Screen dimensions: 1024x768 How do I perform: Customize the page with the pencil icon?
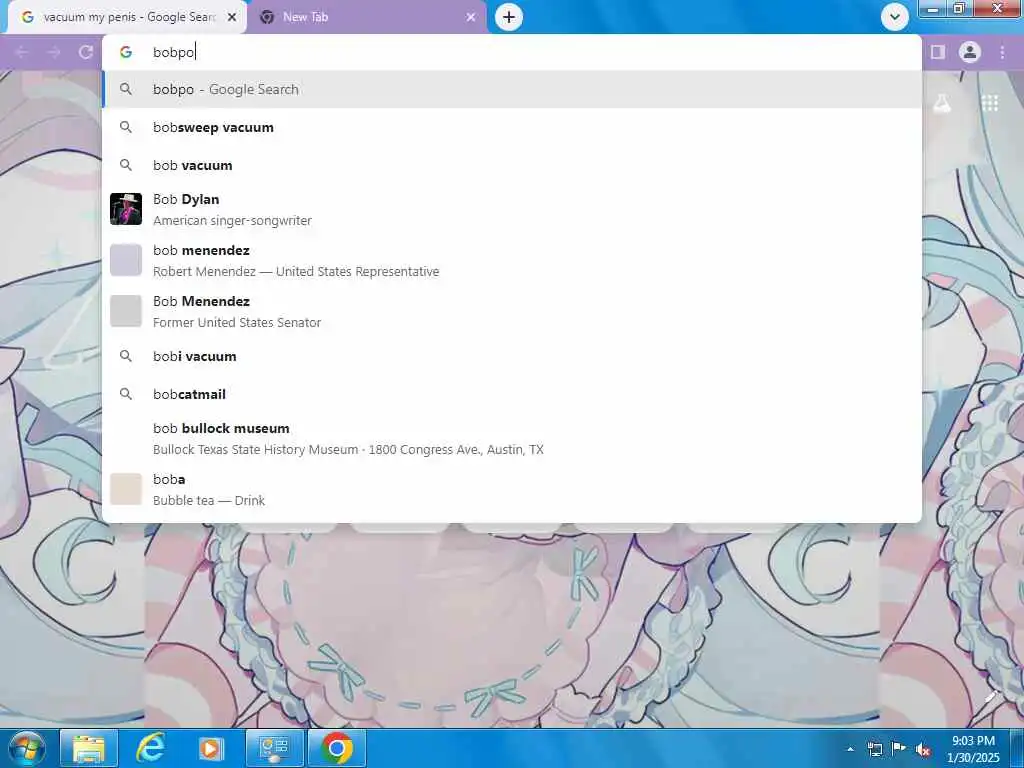coord(991,696)
